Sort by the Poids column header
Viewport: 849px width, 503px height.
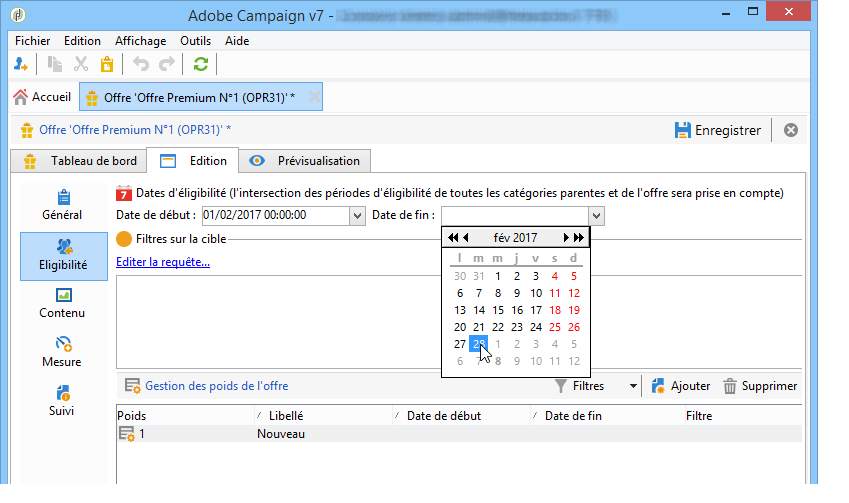(x=185, y=416)
